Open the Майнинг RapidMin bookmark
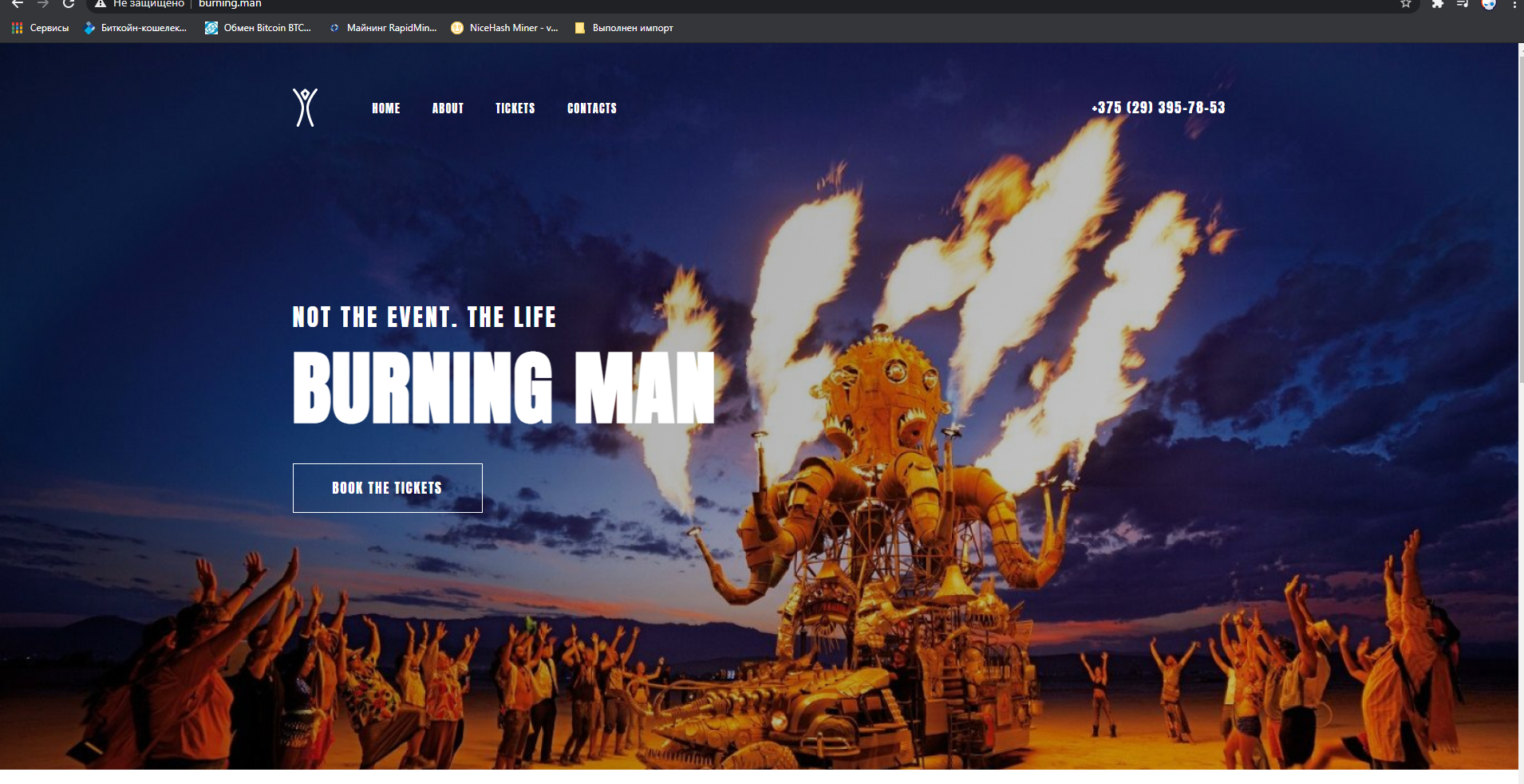This screenshot has width=1524, height=784. click(383, 28)
